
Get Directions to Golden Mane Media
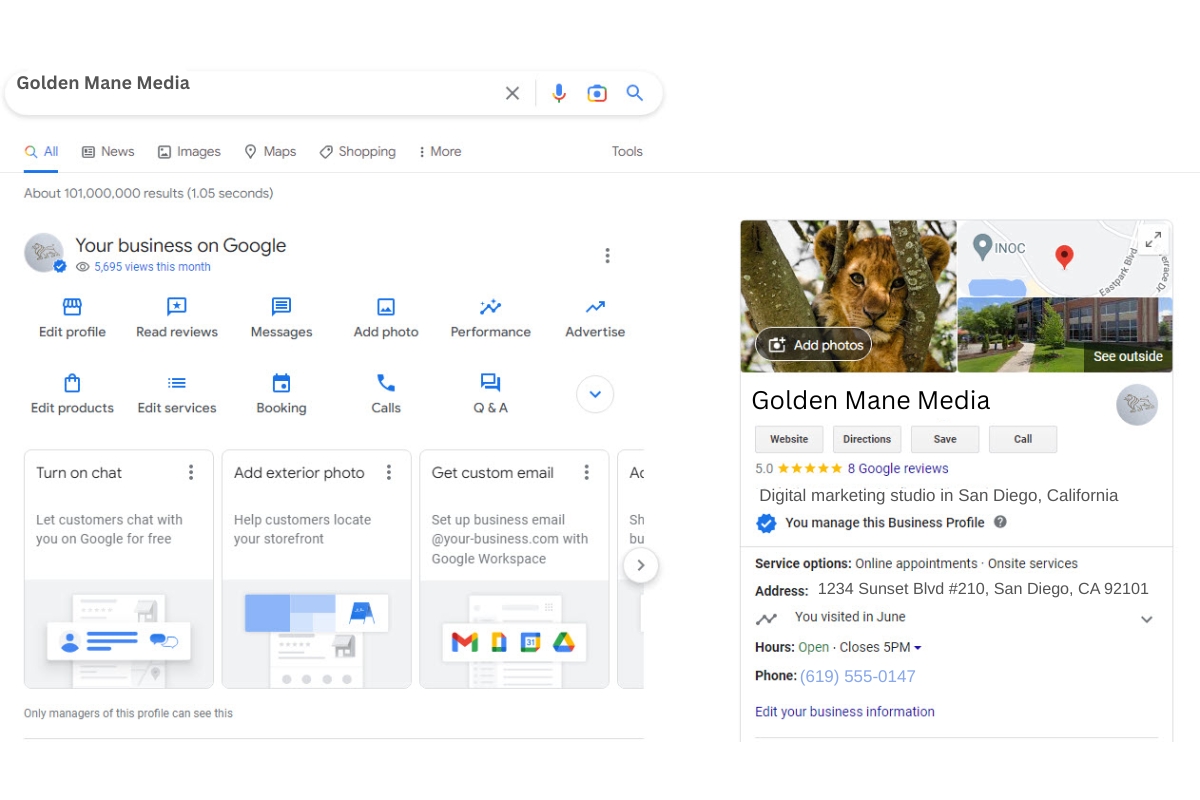pos(866,439)
